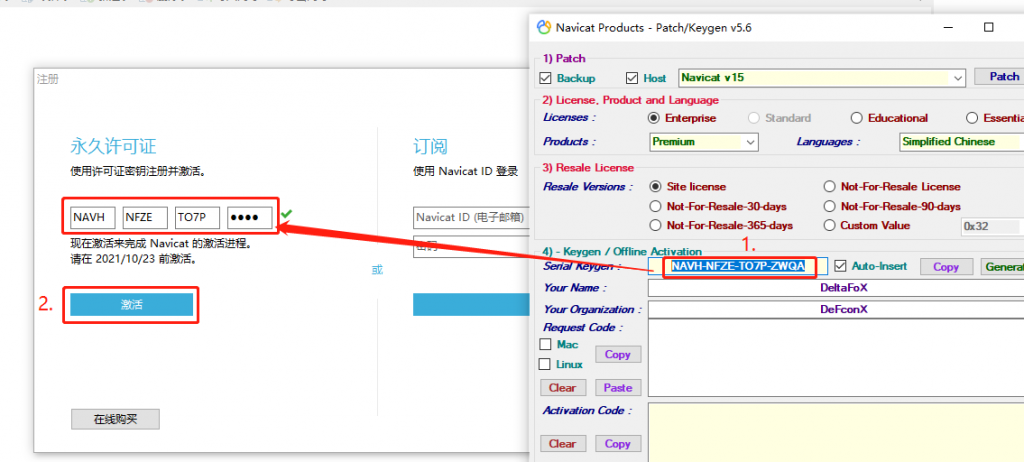
Task: Click the 订阅 subscription heading text
Action: [430, 146]
